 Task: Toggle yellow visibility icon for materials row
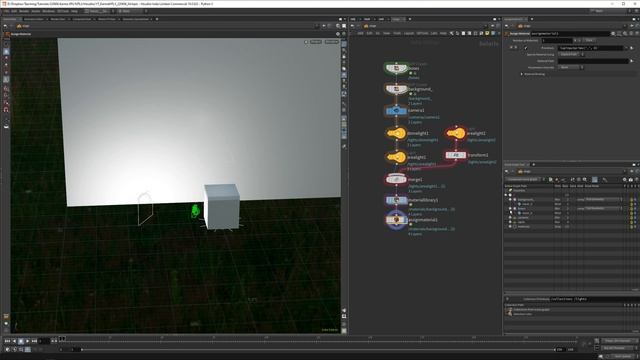coord(631,227)
